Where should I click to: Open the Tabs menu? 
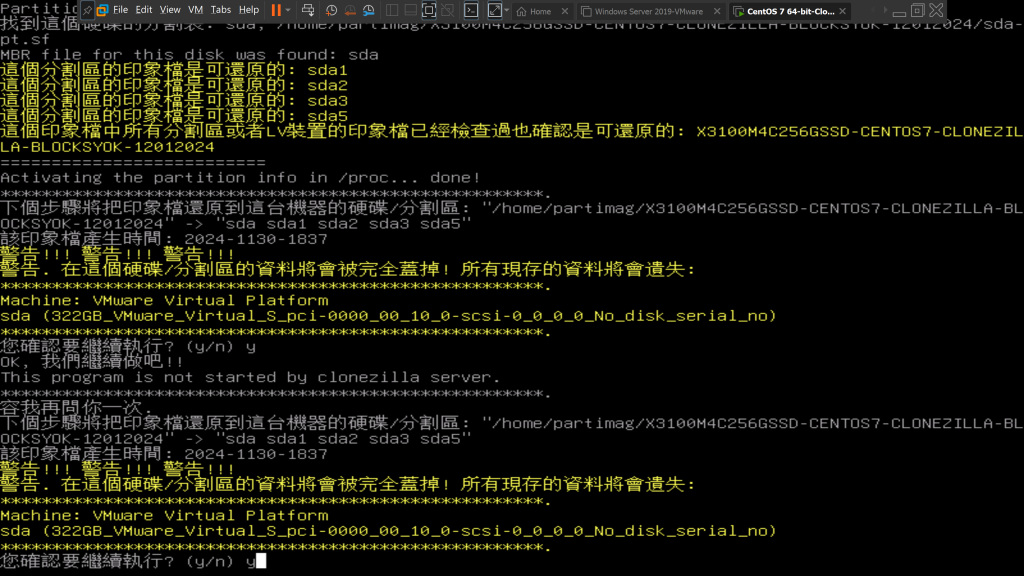(x=220, y=10)
